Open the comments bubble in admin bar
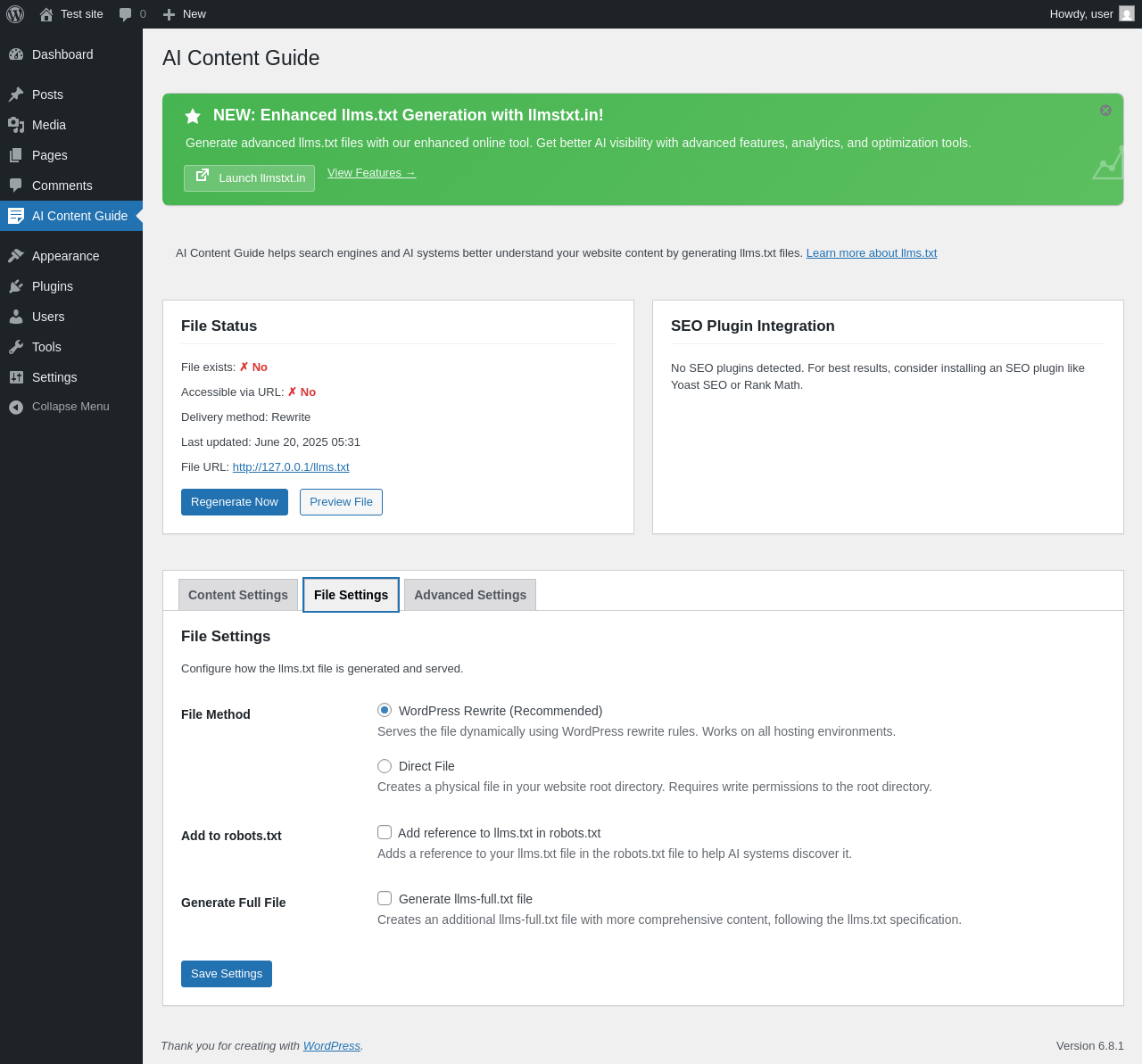The width and height of the screenshot is (1142, 1064). 126,14
